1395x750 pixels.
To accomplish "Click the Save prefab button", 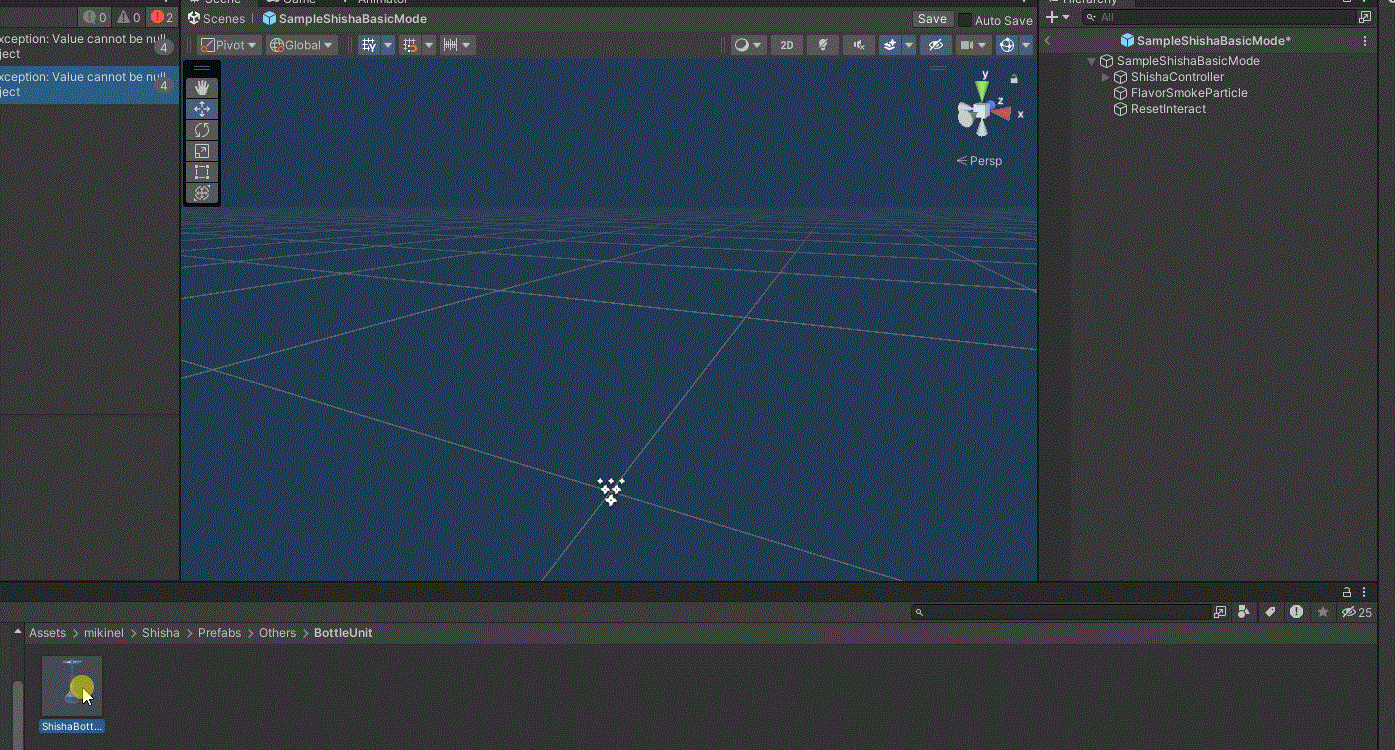I will click(x=932, y=19).
